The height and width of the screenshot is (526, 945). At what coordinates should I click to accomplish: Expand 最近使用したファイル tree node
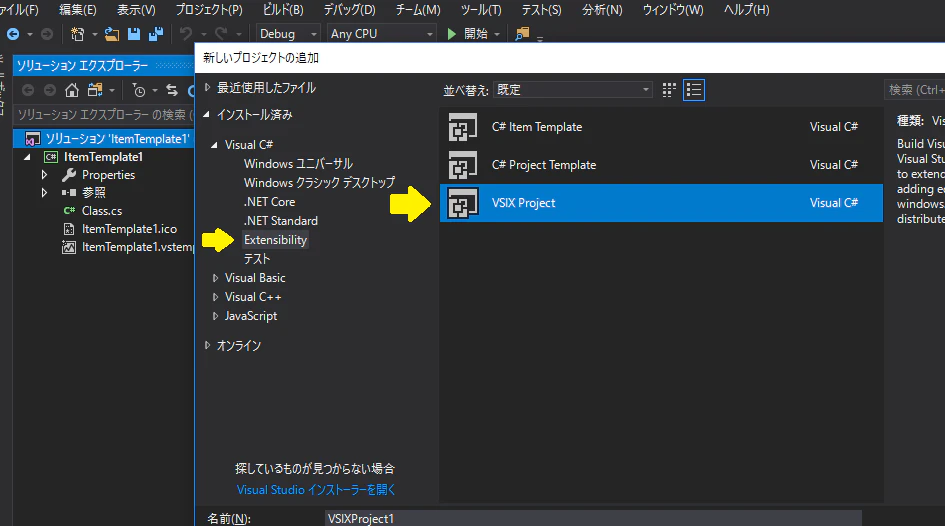pos(207,87)
